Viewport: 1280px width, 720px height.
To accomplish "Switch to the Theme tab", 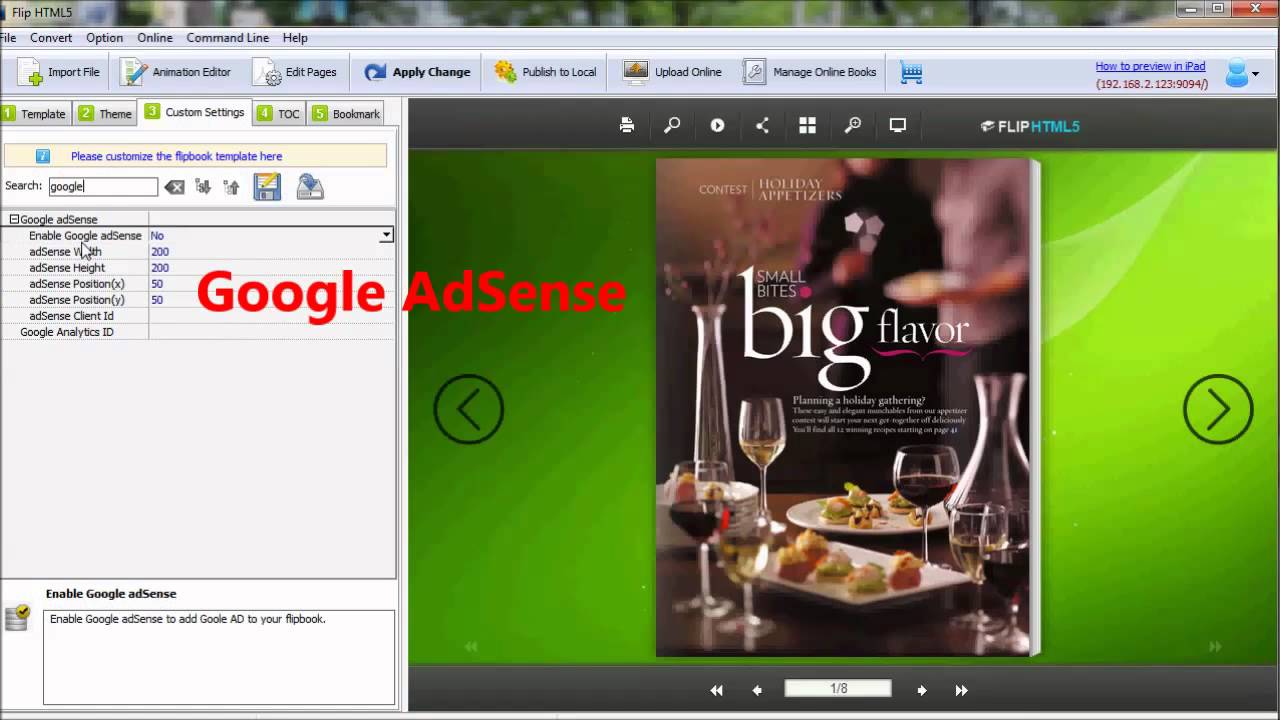I will (105, 114).
